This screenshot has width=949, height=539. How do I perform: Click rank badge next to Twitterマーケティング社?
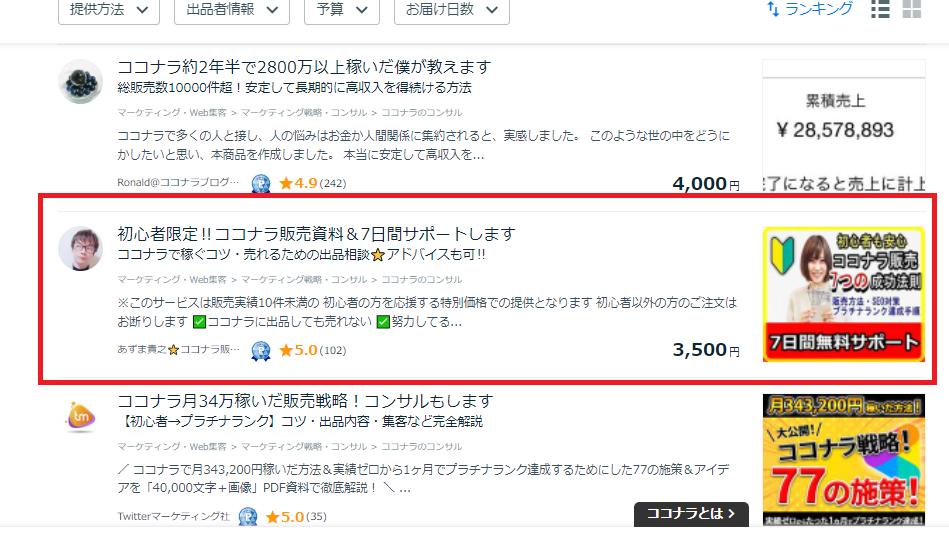click(248, 517)
